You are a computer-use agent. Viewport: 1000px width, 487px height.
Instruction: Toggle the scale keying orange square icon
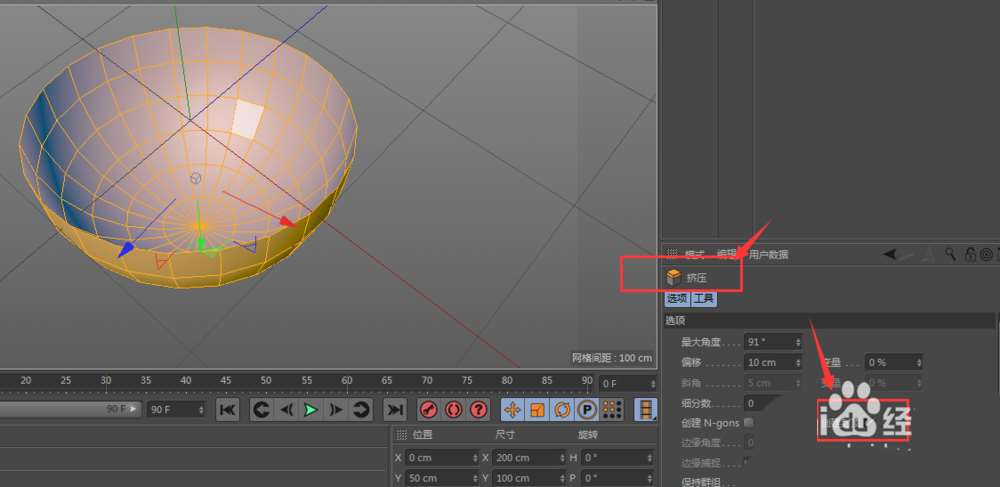coord(537,410)
